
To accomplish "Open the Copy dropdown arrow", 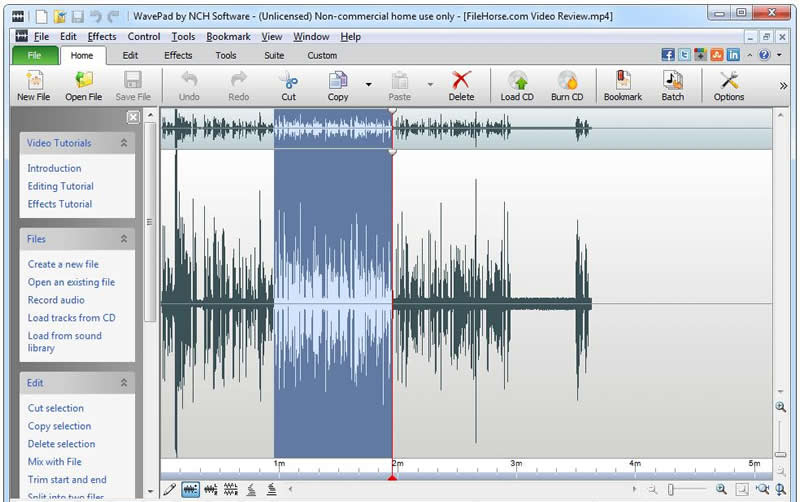I will (x=368, y=85).
